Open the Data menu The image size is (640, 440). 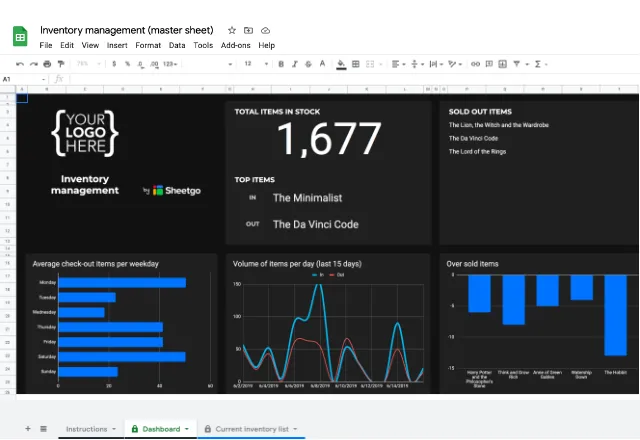pyautogui.click(x=177, y=45)
